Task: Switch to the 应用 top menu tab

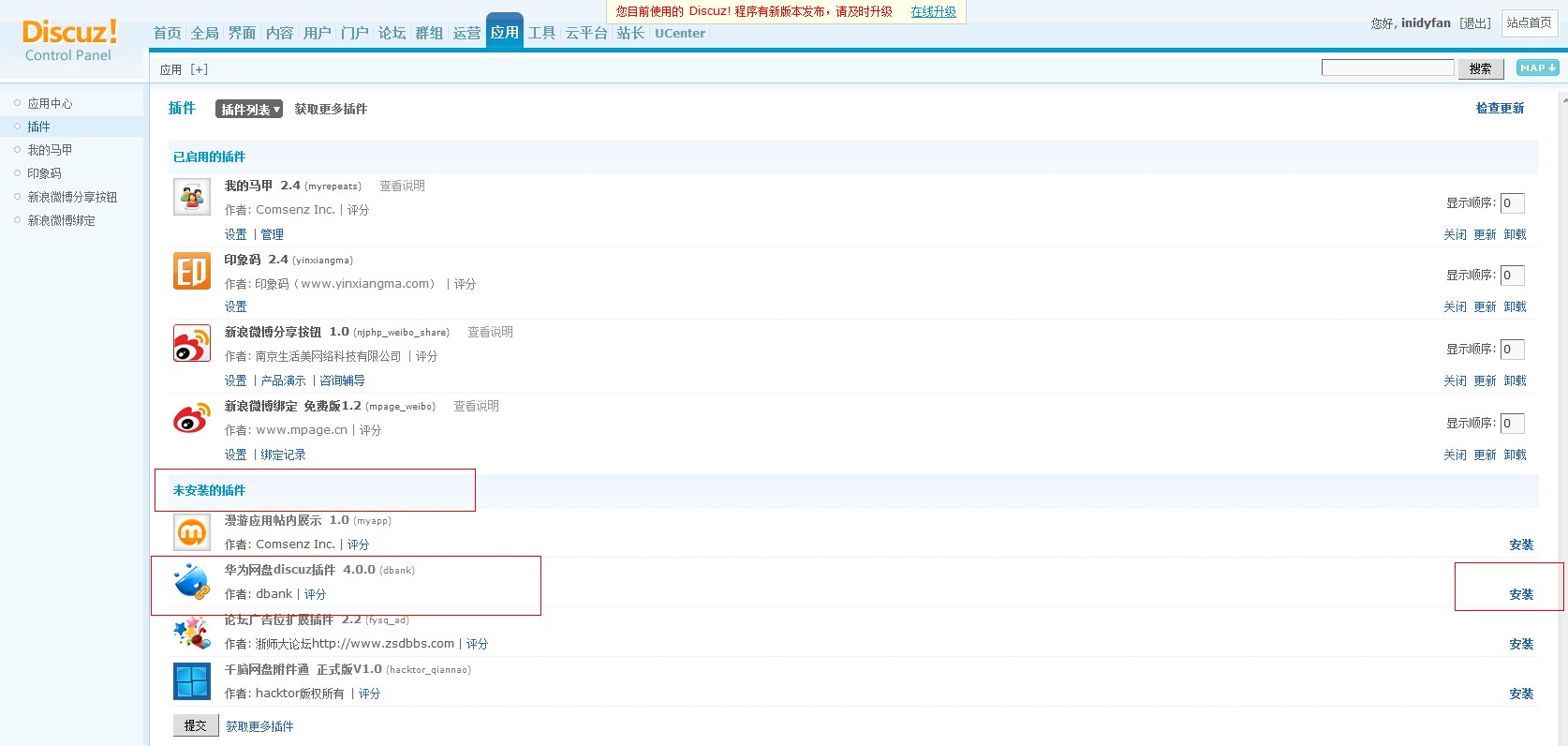Action: (x=505, y=33)
